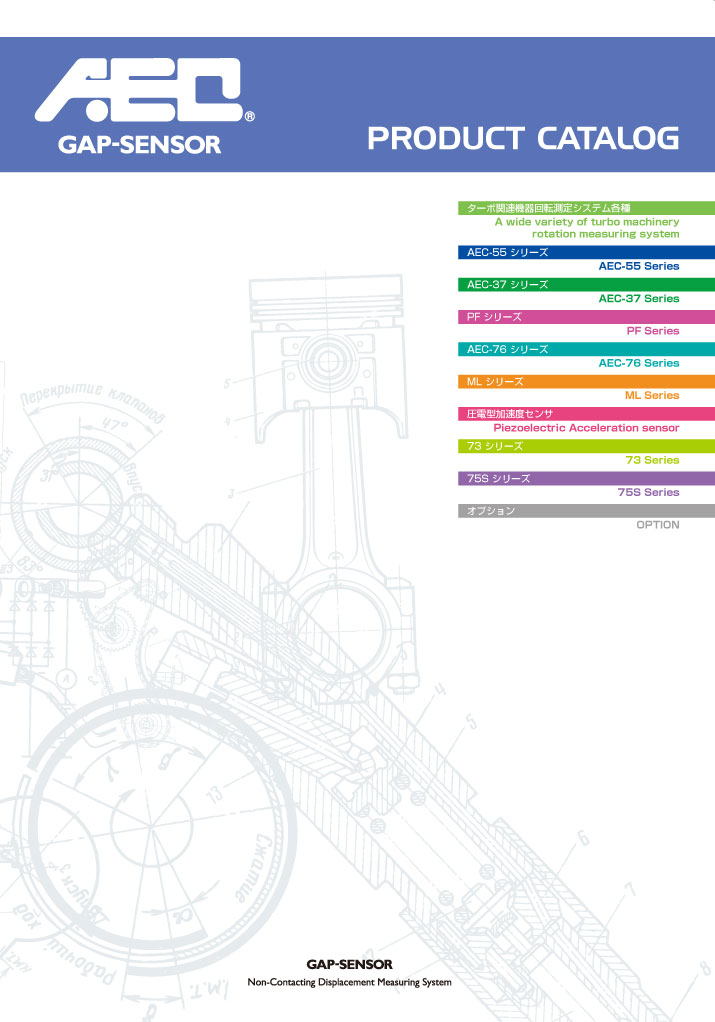715x1022 pixels.
Task: Open the AEC-76 Series text link
Action: (x=638, y=363)
